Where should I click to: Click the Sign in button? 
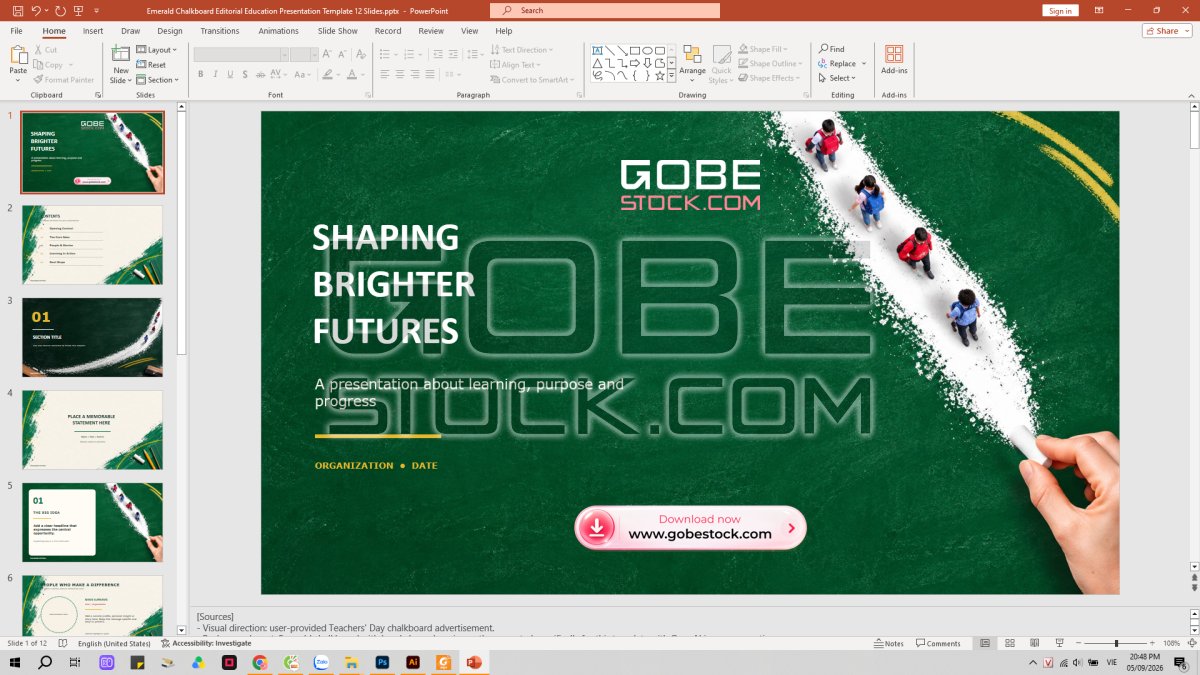click(1060, 10)
